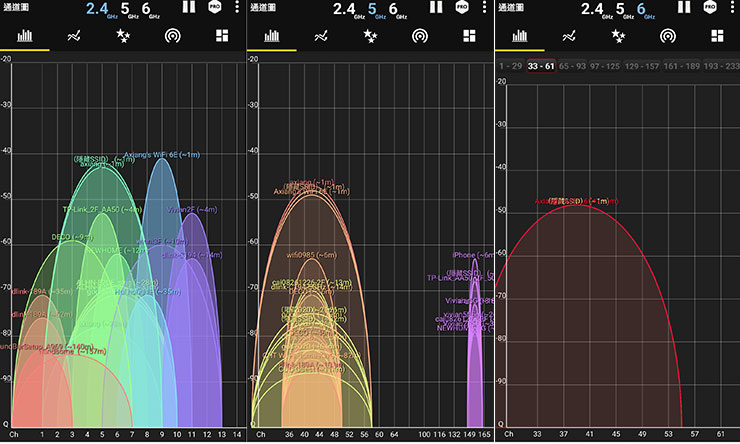Tap the "DECO (~9m)" green label

click(x=72, y=237)
